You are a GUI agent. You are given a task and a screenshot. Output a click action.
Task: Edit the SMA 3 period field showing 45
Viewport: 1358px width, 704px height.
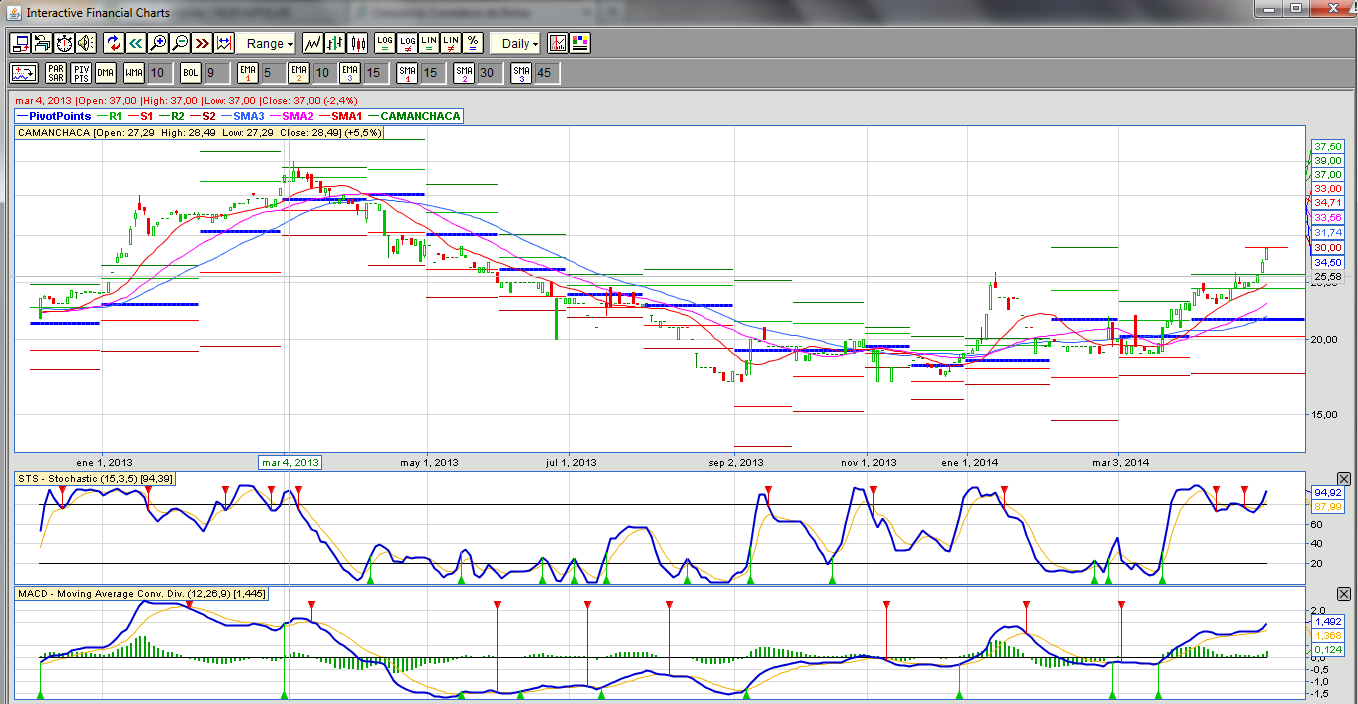pos(546,73)
